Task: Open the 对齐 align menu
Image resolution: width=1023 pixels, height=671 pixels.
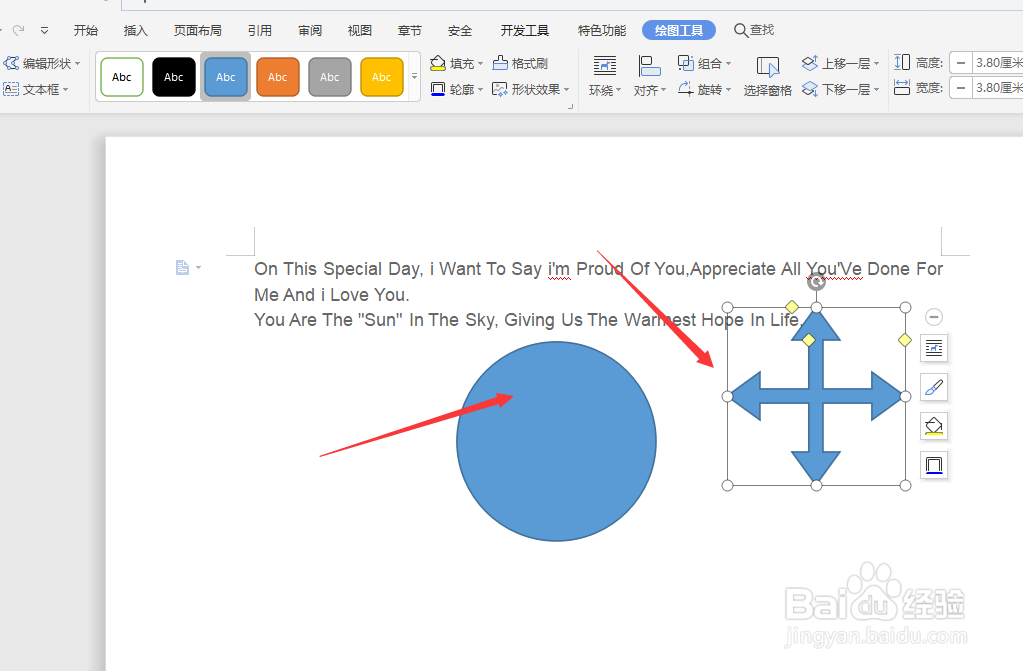Action: coord(649,76)
